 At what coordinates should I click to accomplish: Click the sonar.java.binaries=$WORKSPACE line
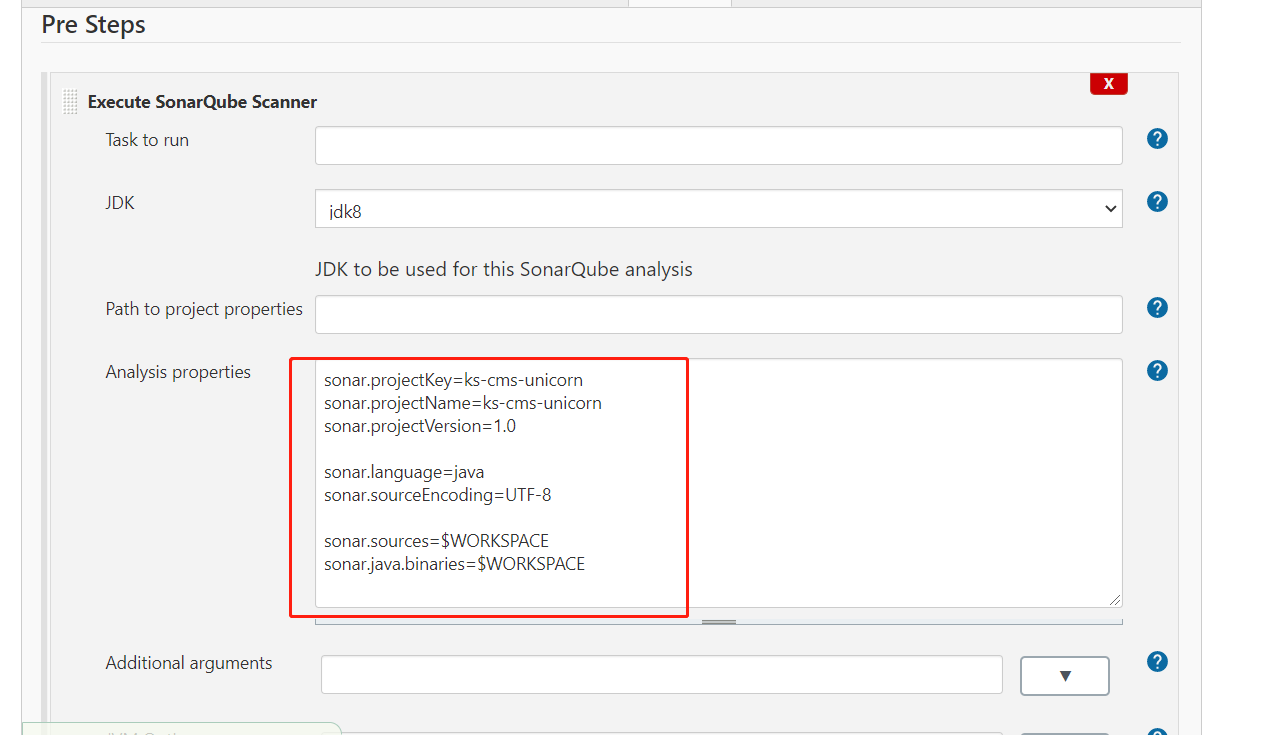tap(454, 564)
